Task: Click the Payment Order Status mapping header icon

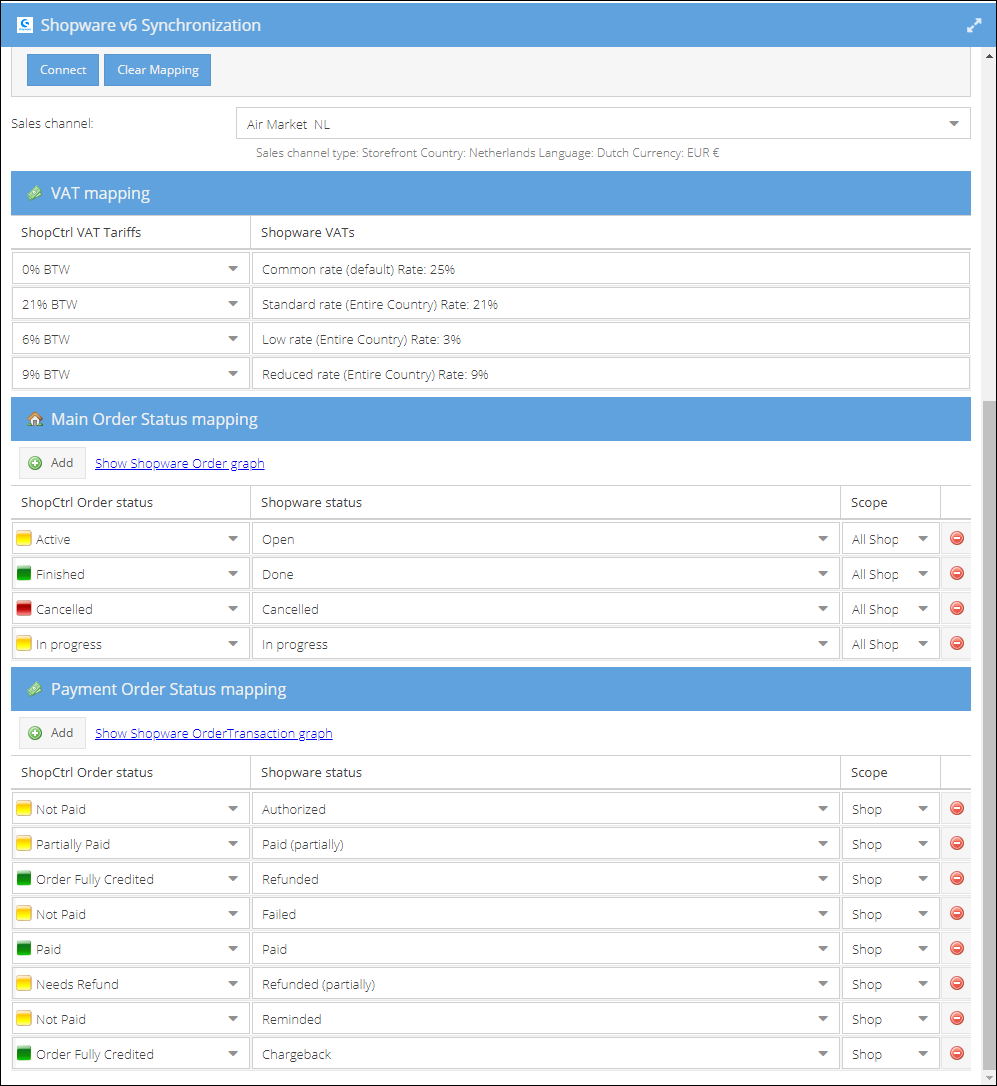Action: coord(34,689)
